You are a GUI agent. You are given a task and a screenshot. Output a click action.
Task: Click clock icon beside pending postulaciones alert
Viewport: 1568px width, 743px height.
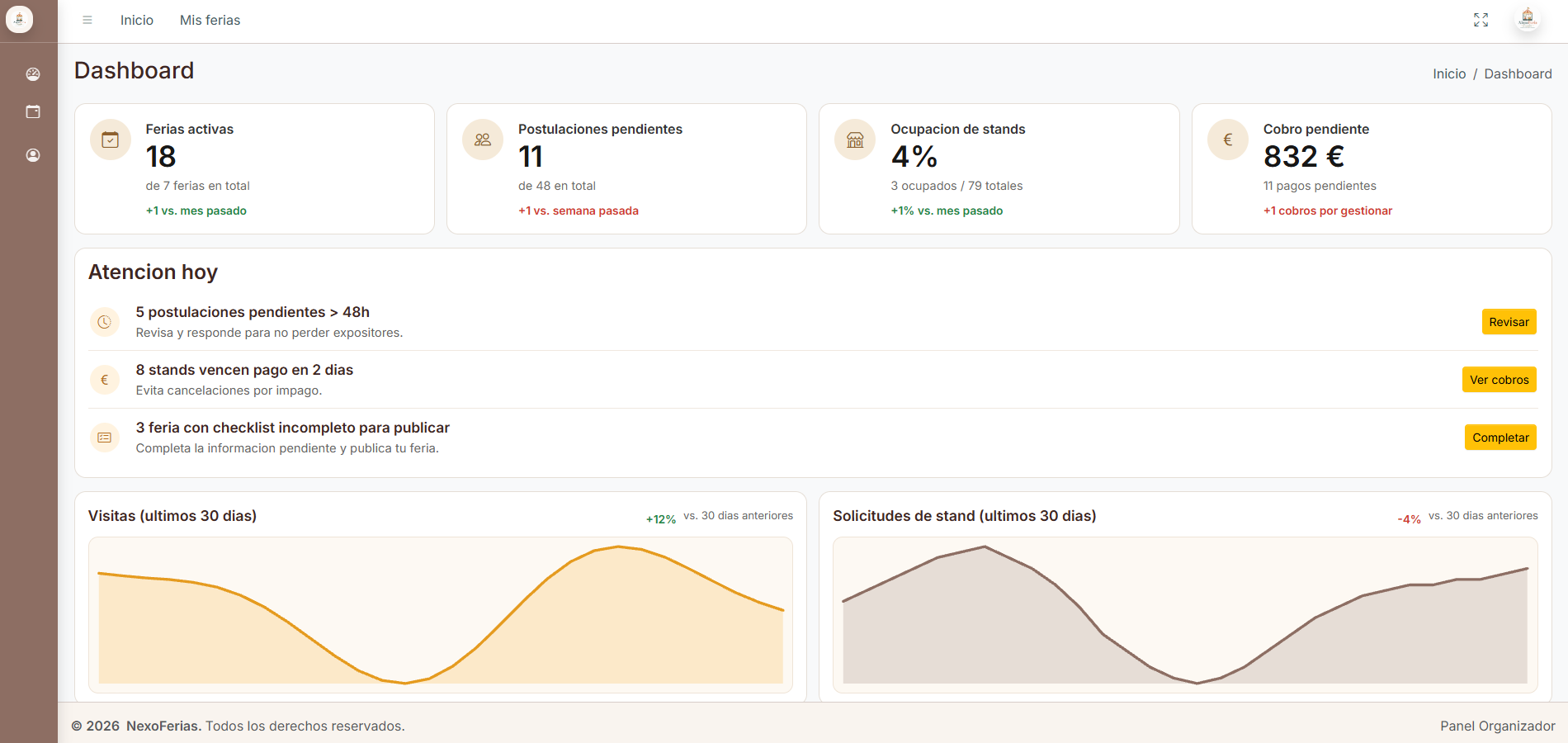(105, 322)
